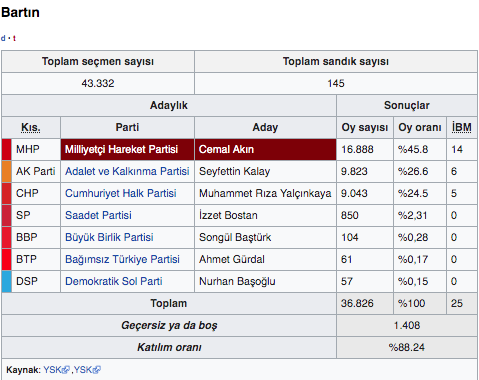
Task: Click SP vote count 850
Action: click(x=350, y=215)
